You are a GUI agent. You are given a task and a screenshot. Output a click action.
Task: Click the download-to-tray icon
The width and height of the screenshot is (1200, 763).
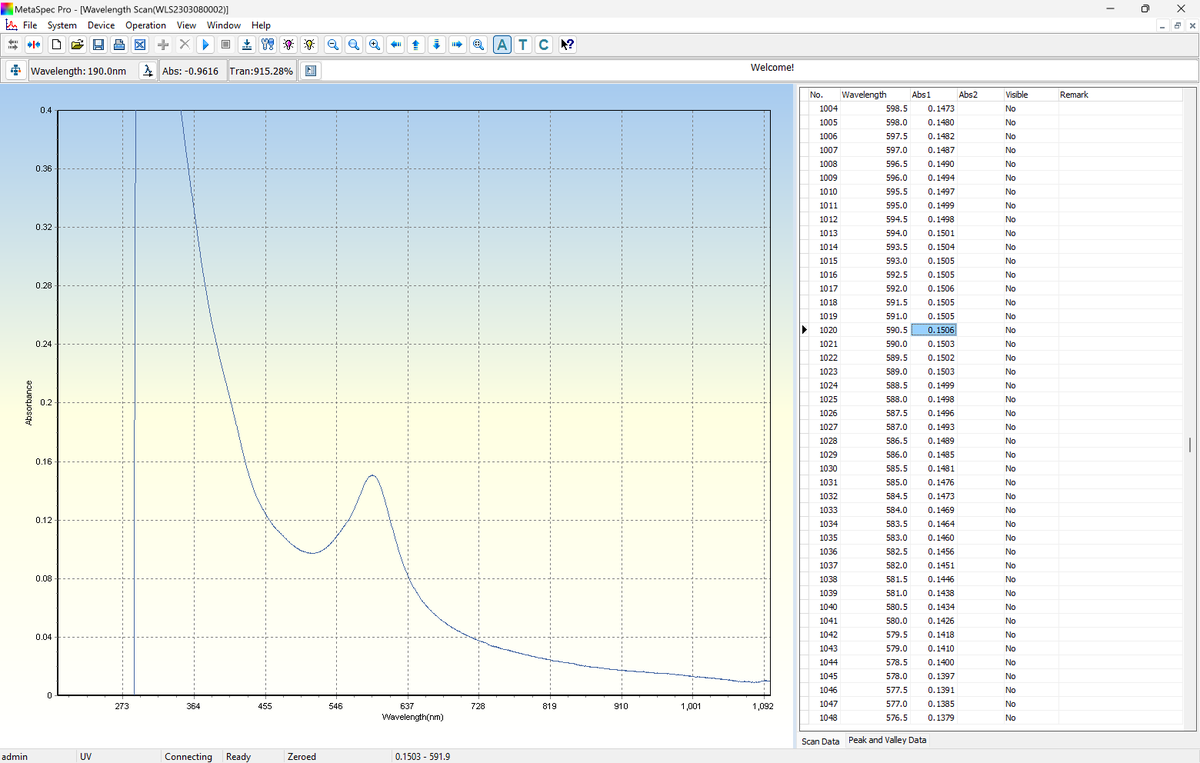247,45
